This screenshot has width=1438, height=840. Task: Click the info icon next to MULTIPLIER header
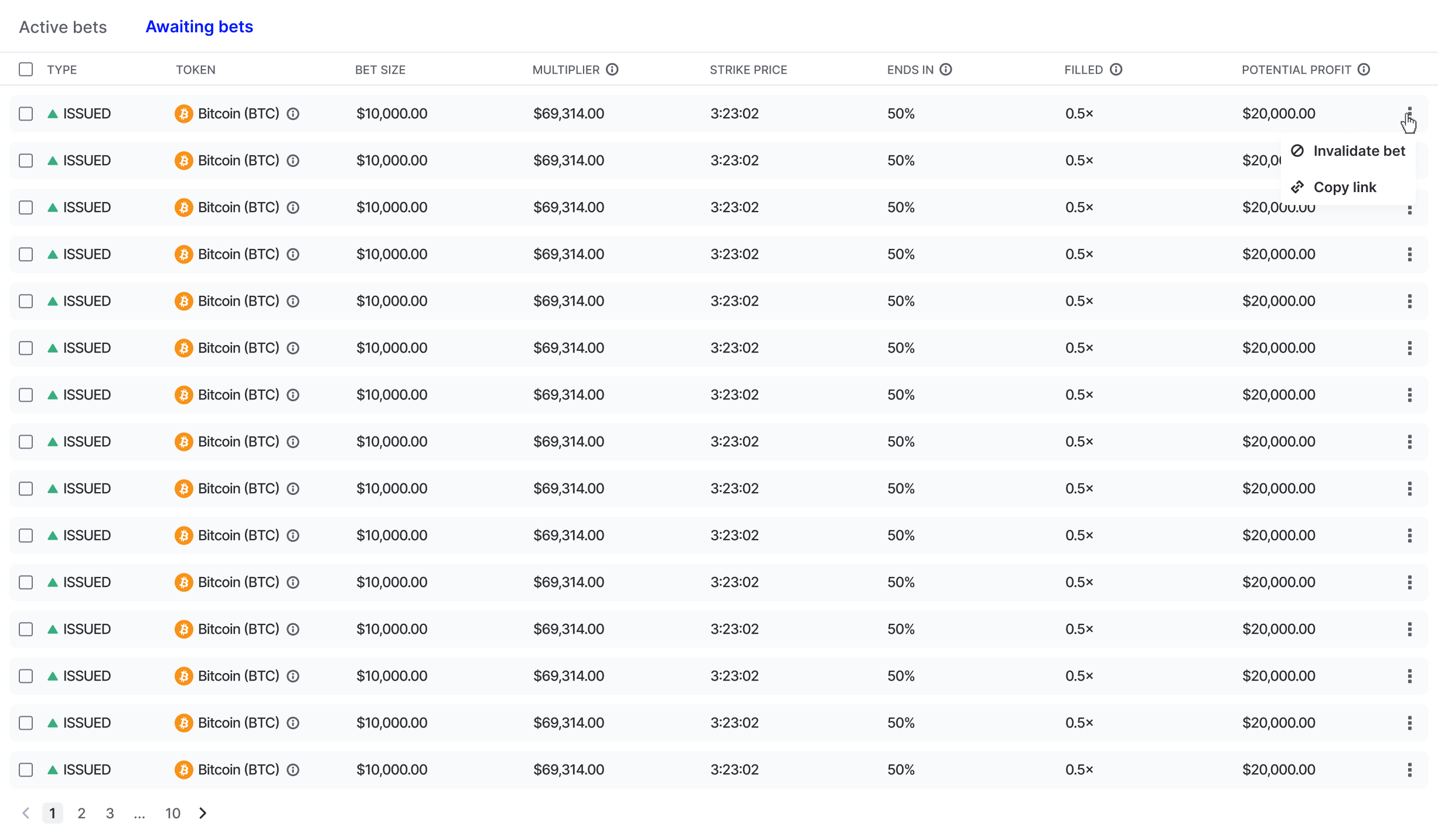[x=612, y=70]
